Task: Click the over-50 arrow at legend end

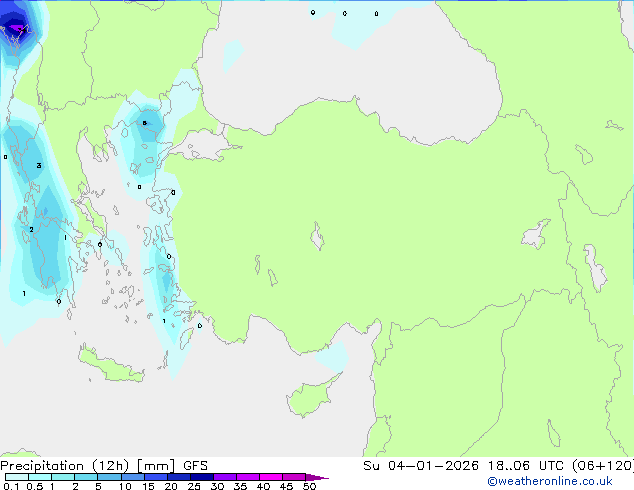Action: tap(317, 477)
